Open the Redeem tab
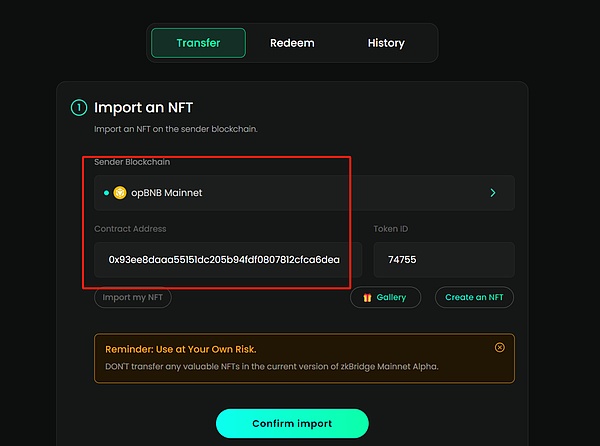Screen dimensions: 600x446 (292, 43)
